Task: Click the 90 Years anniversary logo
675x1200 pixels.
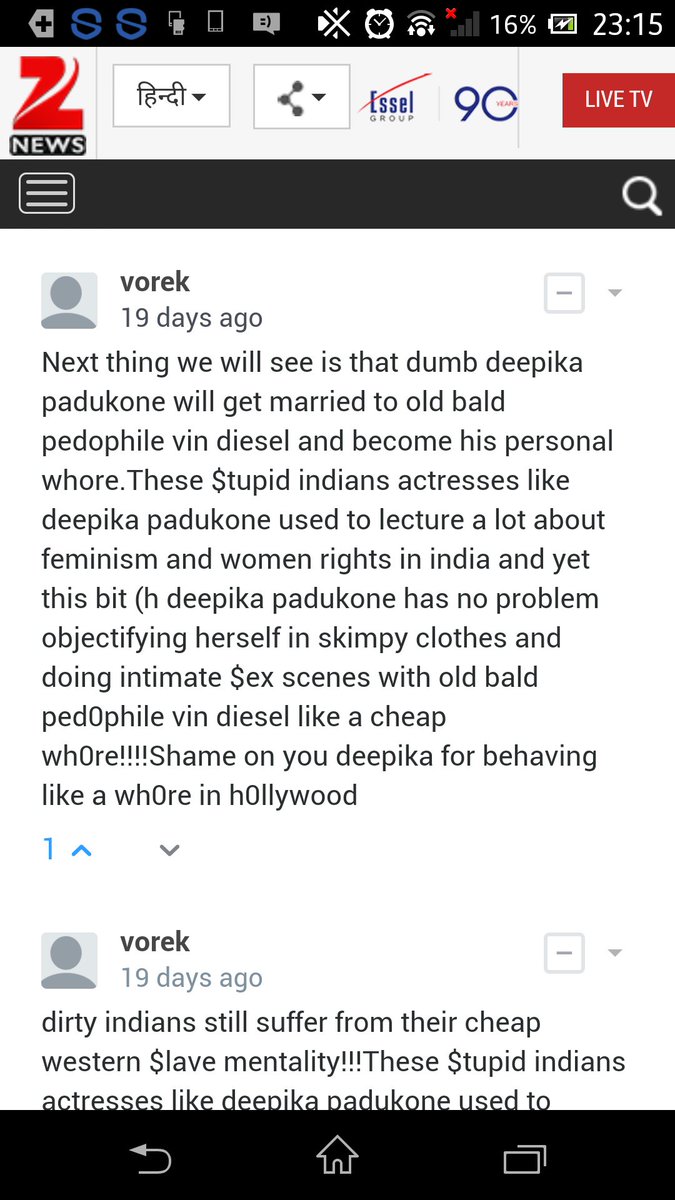Action: coord(486,102)
